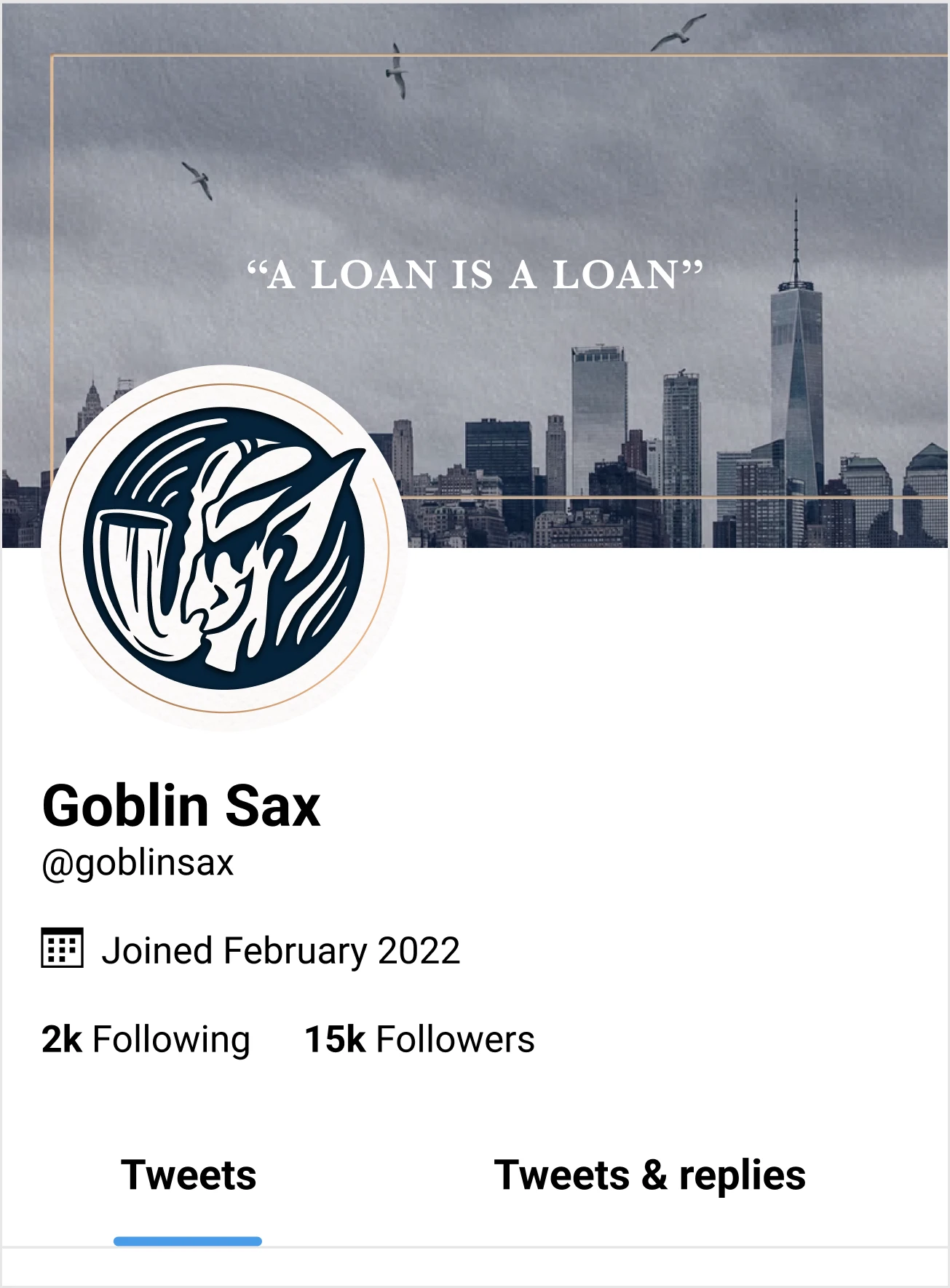Viewport: 950px width, 1288px height.
Task: Click the seagull on banner left side
Action: (198, 180)
